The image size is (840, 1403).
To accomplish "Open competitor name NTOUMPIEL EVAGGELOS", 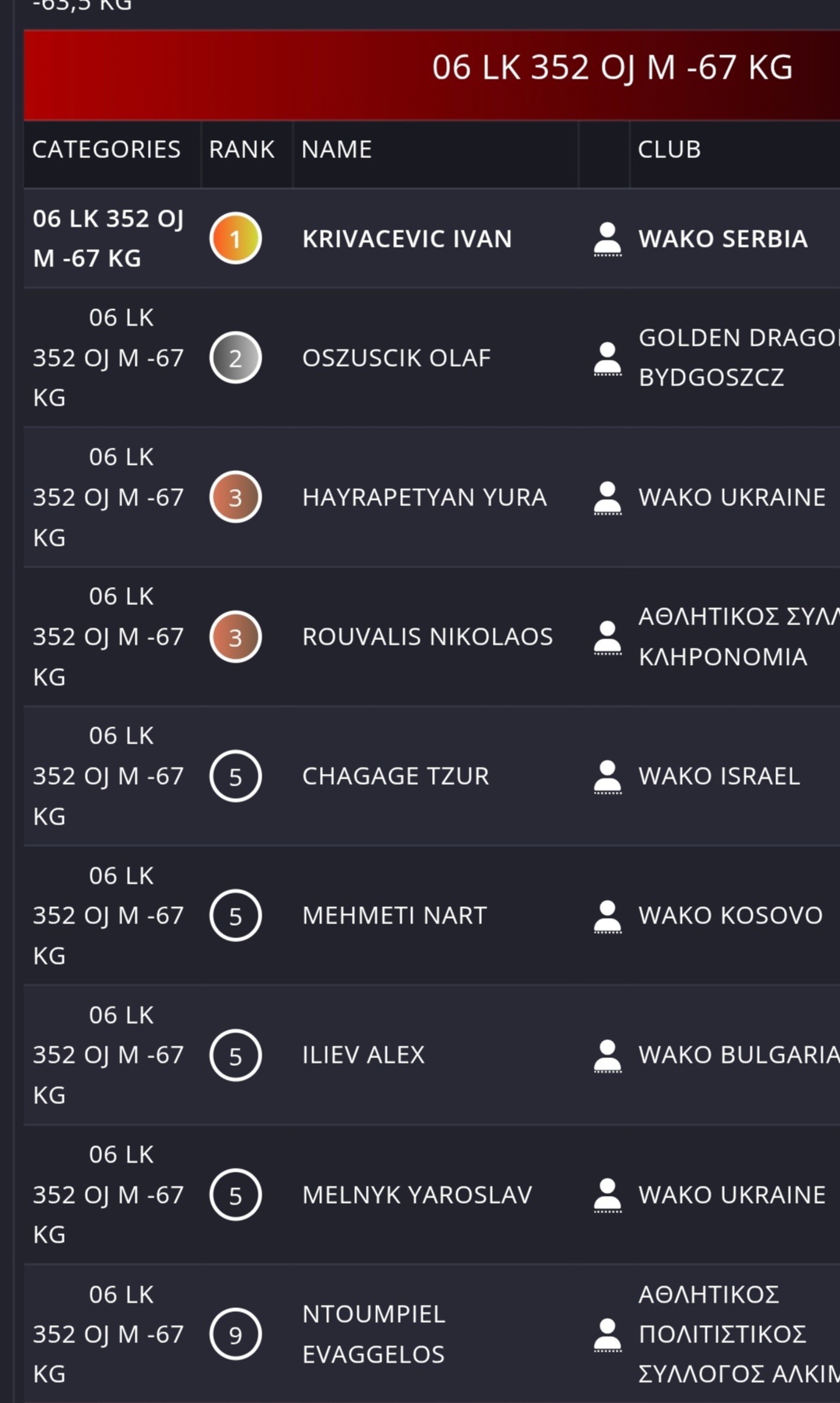I will pyautogui.click(x=374, y=1334).
